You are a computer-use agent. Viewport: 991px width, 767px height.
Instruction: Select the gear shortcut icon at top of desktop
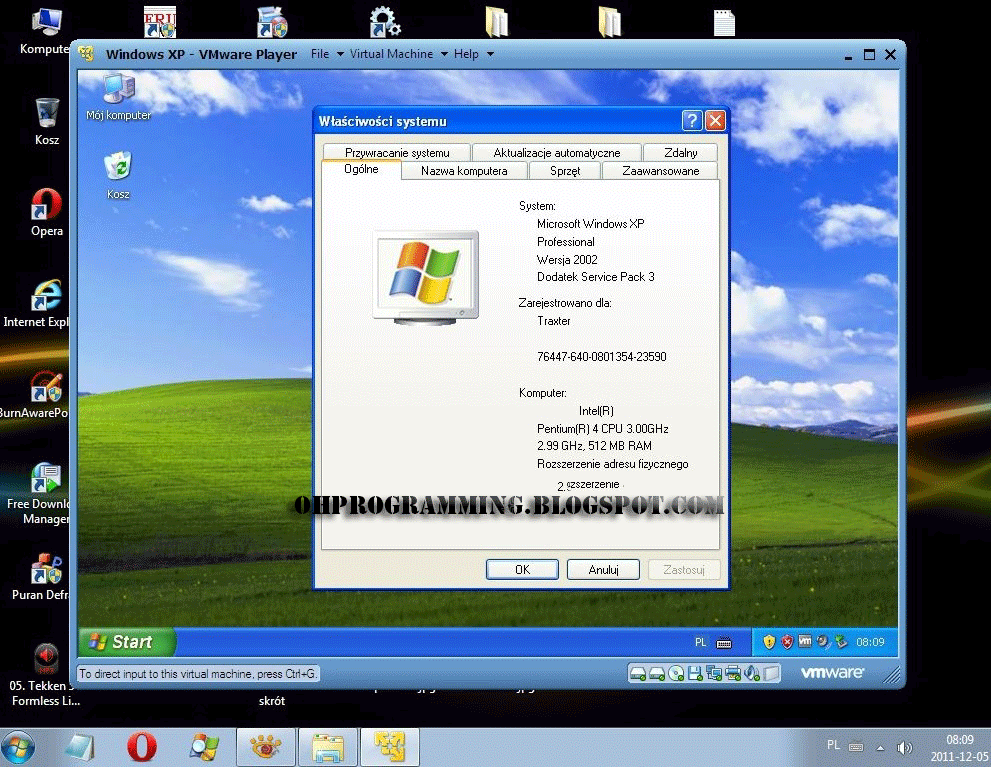(385, 22)
